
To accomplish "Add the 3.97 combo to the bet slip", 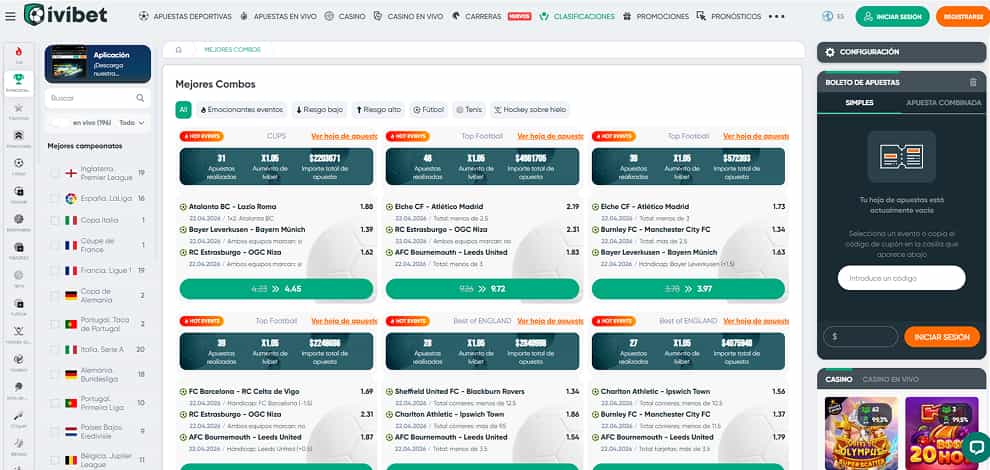I will click(688, 289).
